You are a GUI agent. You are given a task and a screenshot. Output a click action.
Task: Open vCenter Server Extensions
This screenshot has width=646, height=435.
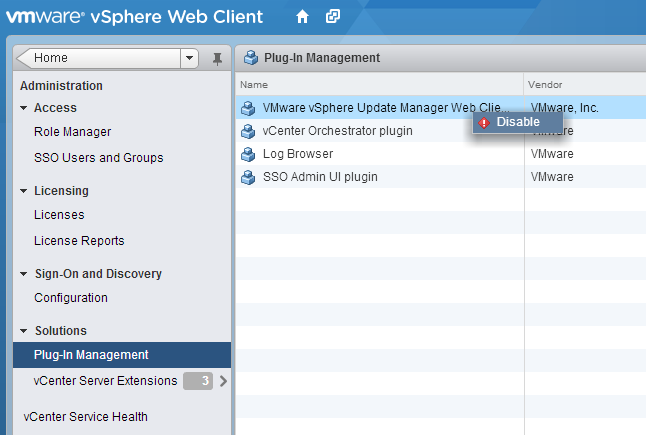pyautogui.click(x=105, y=381)
